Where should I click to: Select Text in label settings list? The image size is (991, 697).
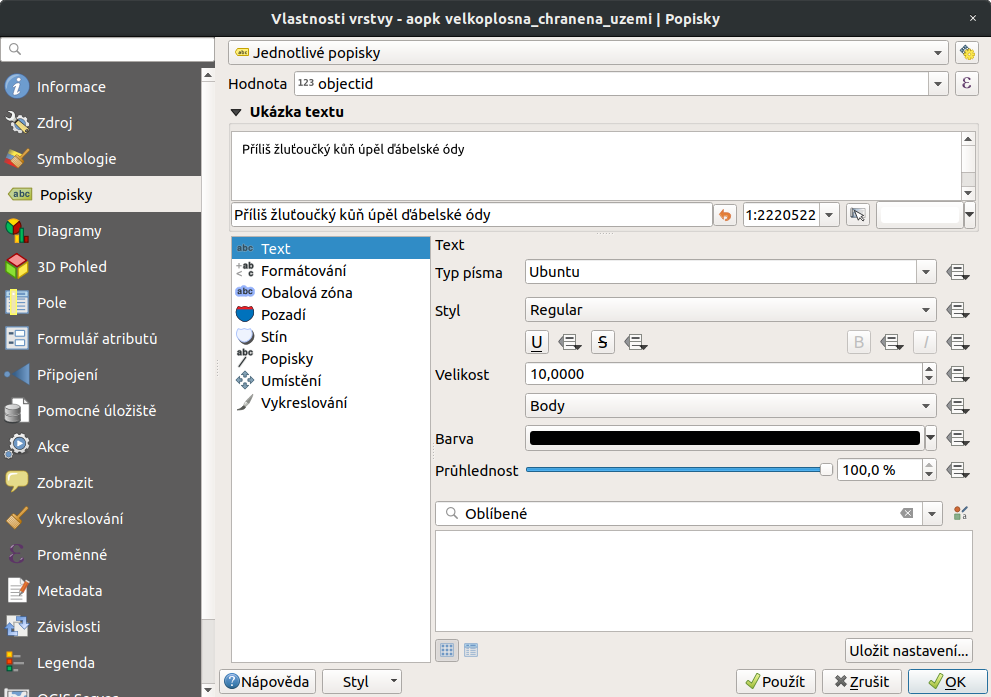click(x=331, y=248)
